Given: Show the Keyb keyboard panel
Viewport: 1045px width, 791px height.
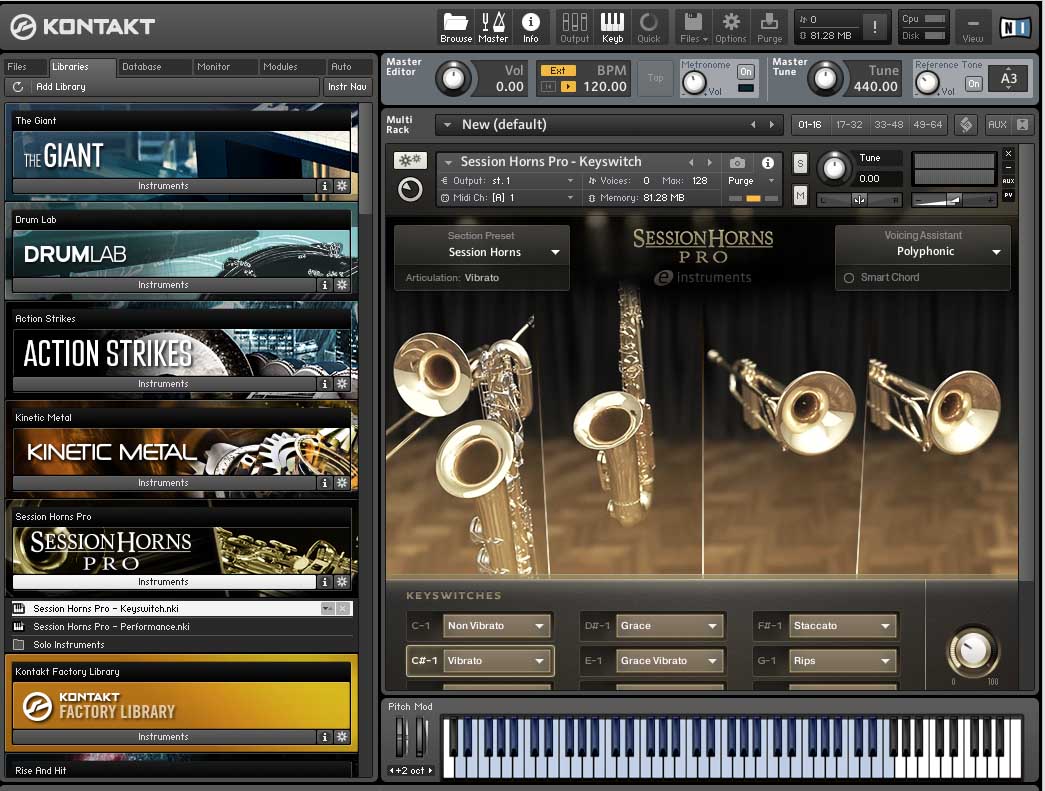Looking at the screenshot, I should pyautogui.click(x=612, y=26).
